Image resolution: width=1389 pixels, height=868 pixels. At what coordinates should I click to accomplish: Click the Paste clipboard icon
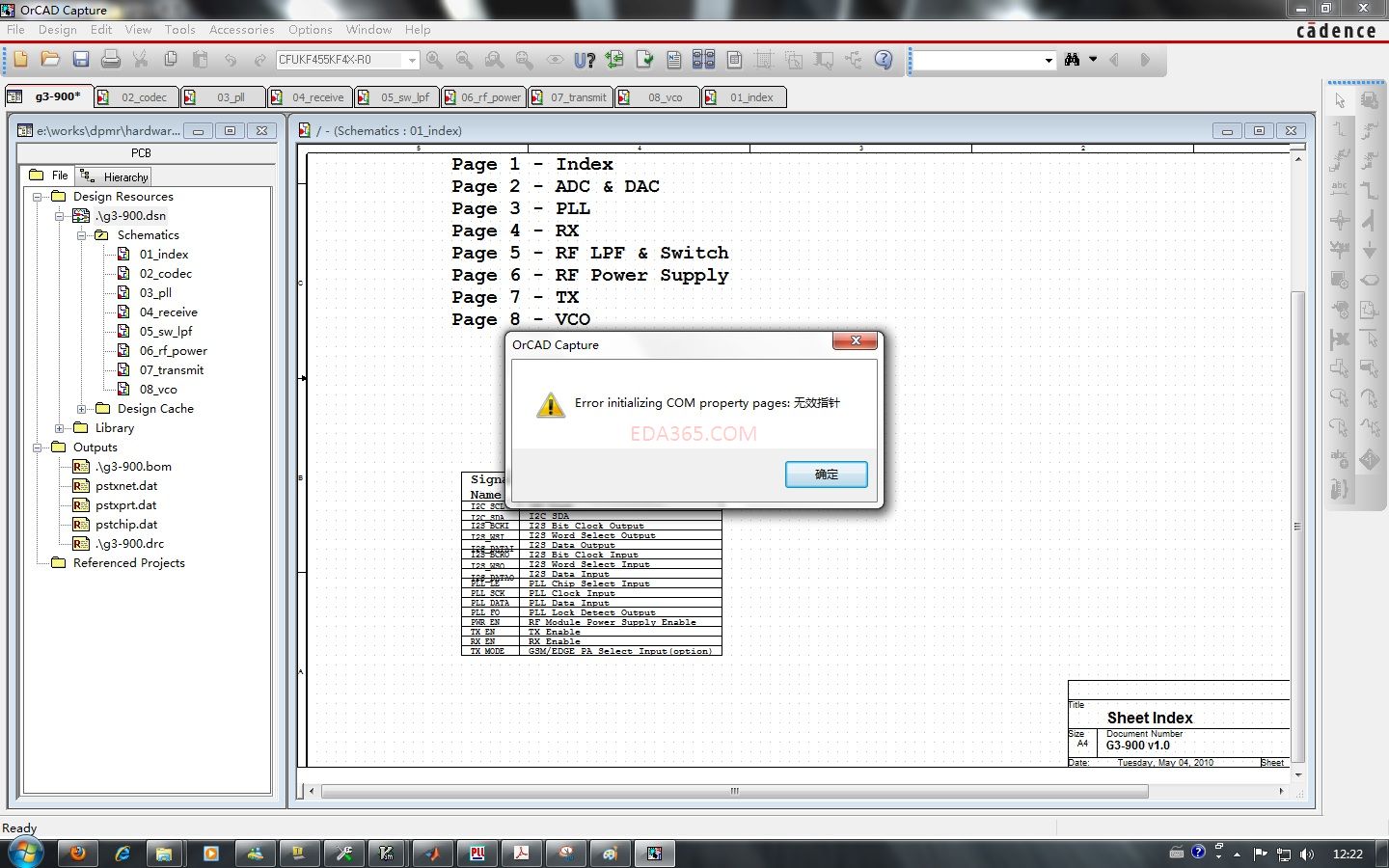tap(201, 60)
